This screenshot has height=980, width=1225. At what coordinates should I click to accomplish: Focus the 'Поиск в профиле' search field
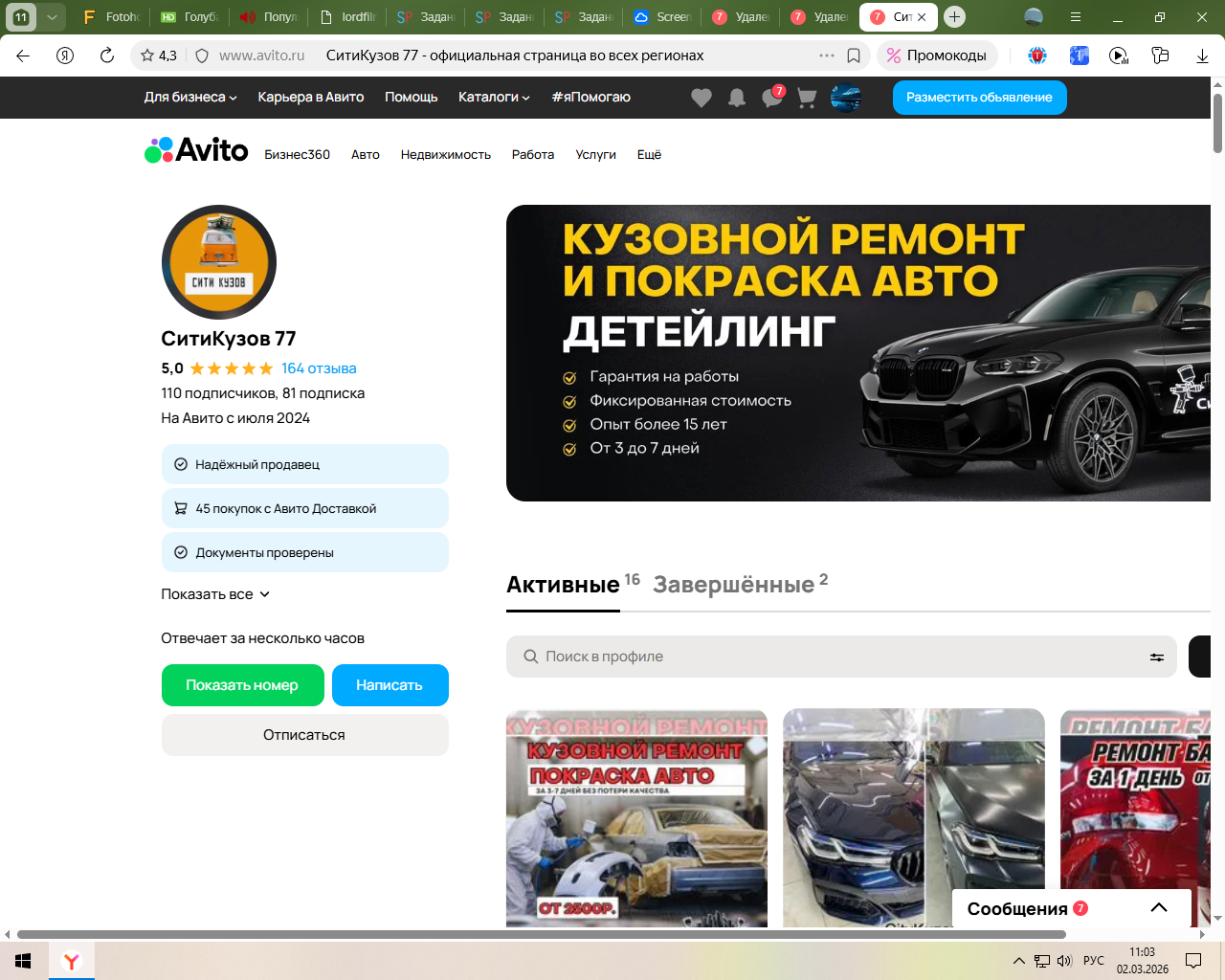841,657
